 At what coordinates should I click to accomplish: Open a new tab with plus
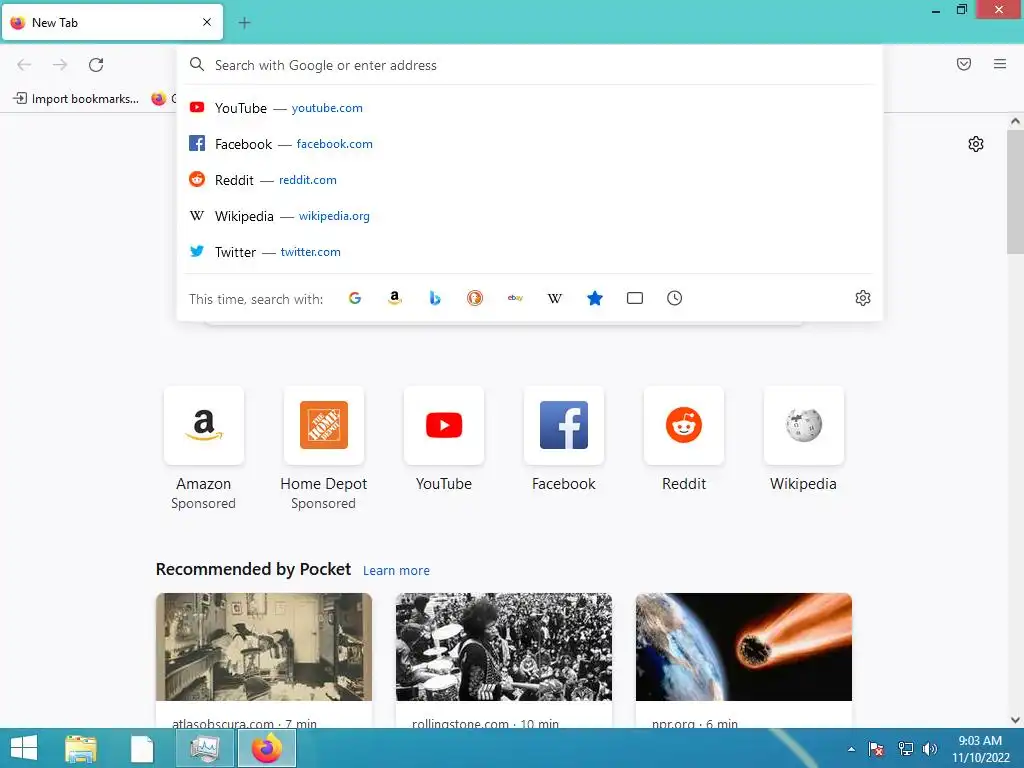coord(244,23)
